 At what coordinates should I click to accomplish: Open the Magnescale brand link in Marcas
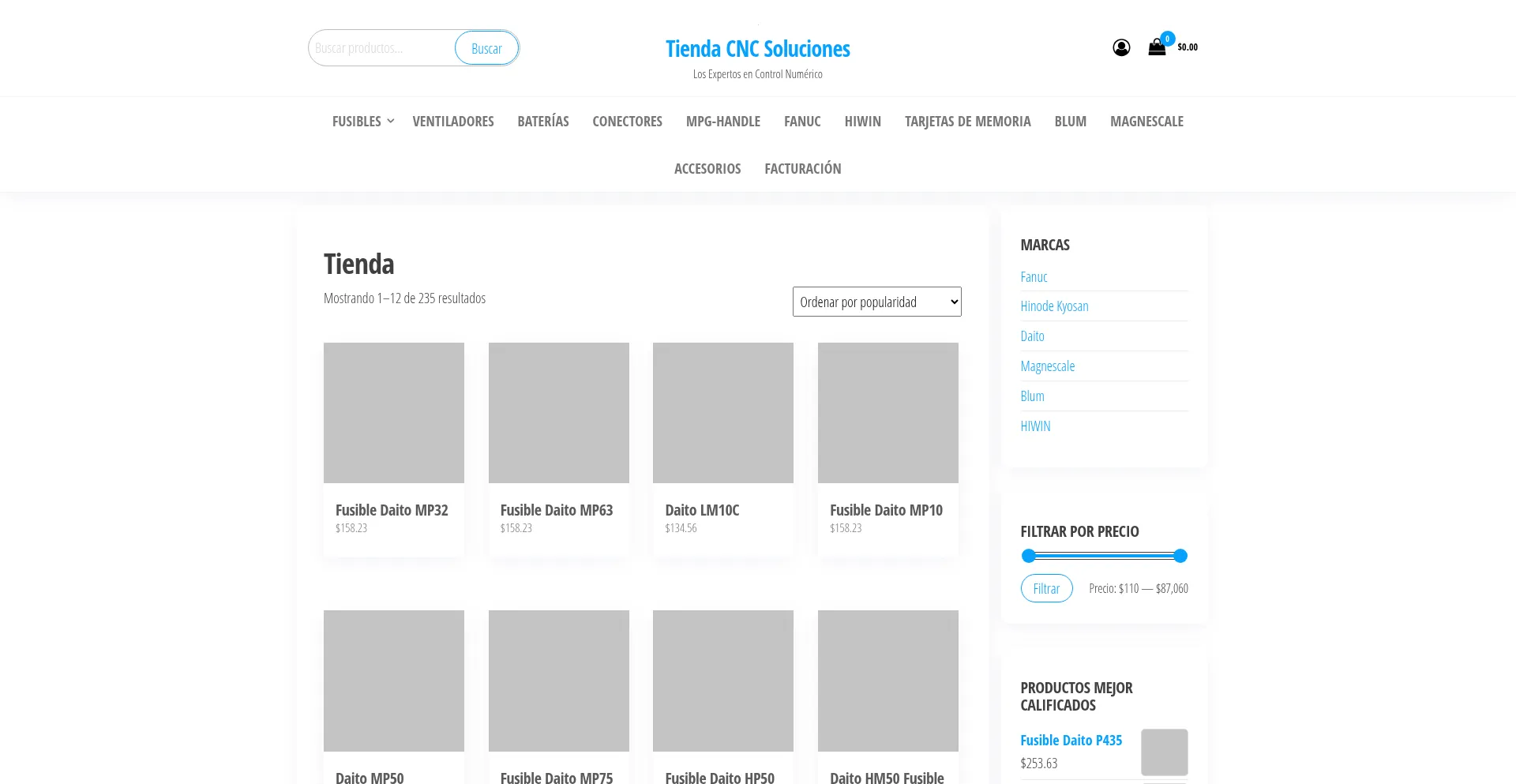1047,366
